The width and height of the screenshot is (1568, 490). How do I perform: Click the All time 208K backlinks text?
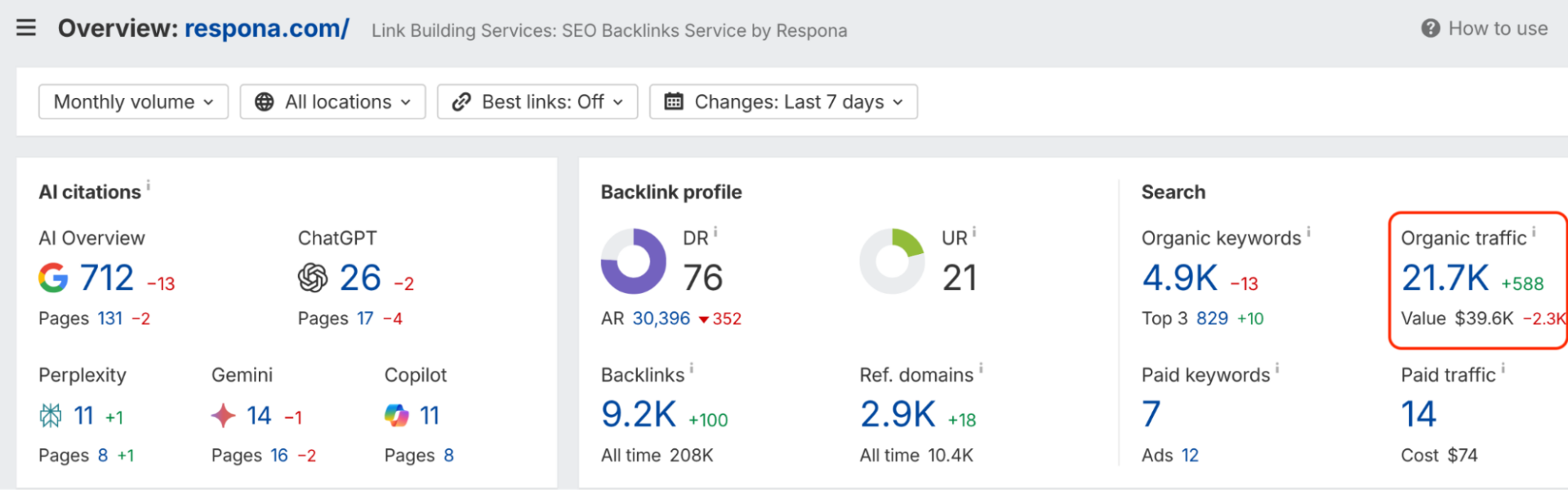pyautogui.click(x=657, y=455)
